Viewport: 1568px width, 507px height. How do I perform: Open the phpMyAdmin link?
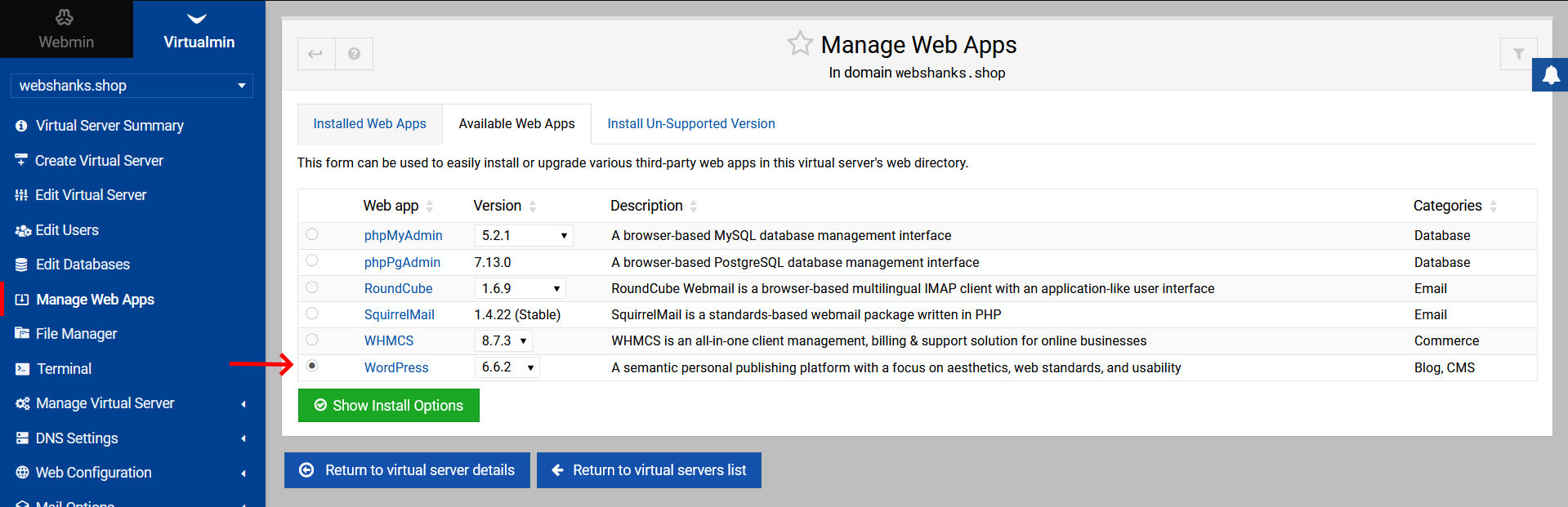404,236
